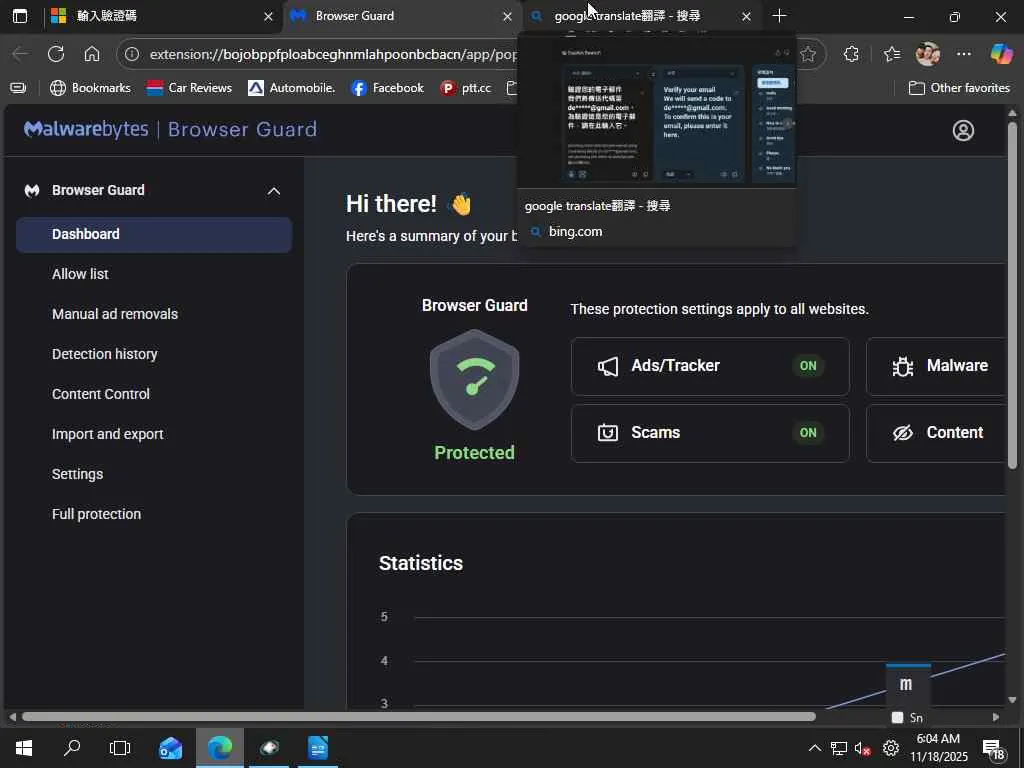Open the Windows Start menu
The height and width of the screenshot is (768, 1024).
(24, 748)
